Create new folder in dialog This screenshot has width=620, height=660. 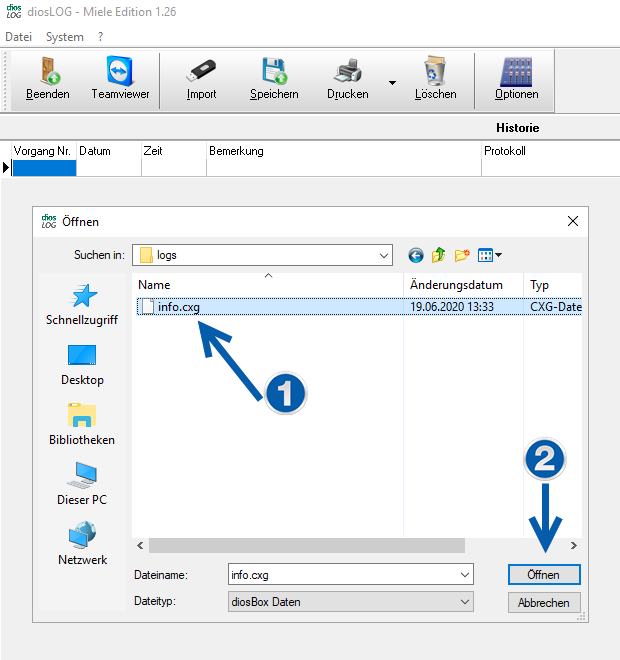pos(462,255)
